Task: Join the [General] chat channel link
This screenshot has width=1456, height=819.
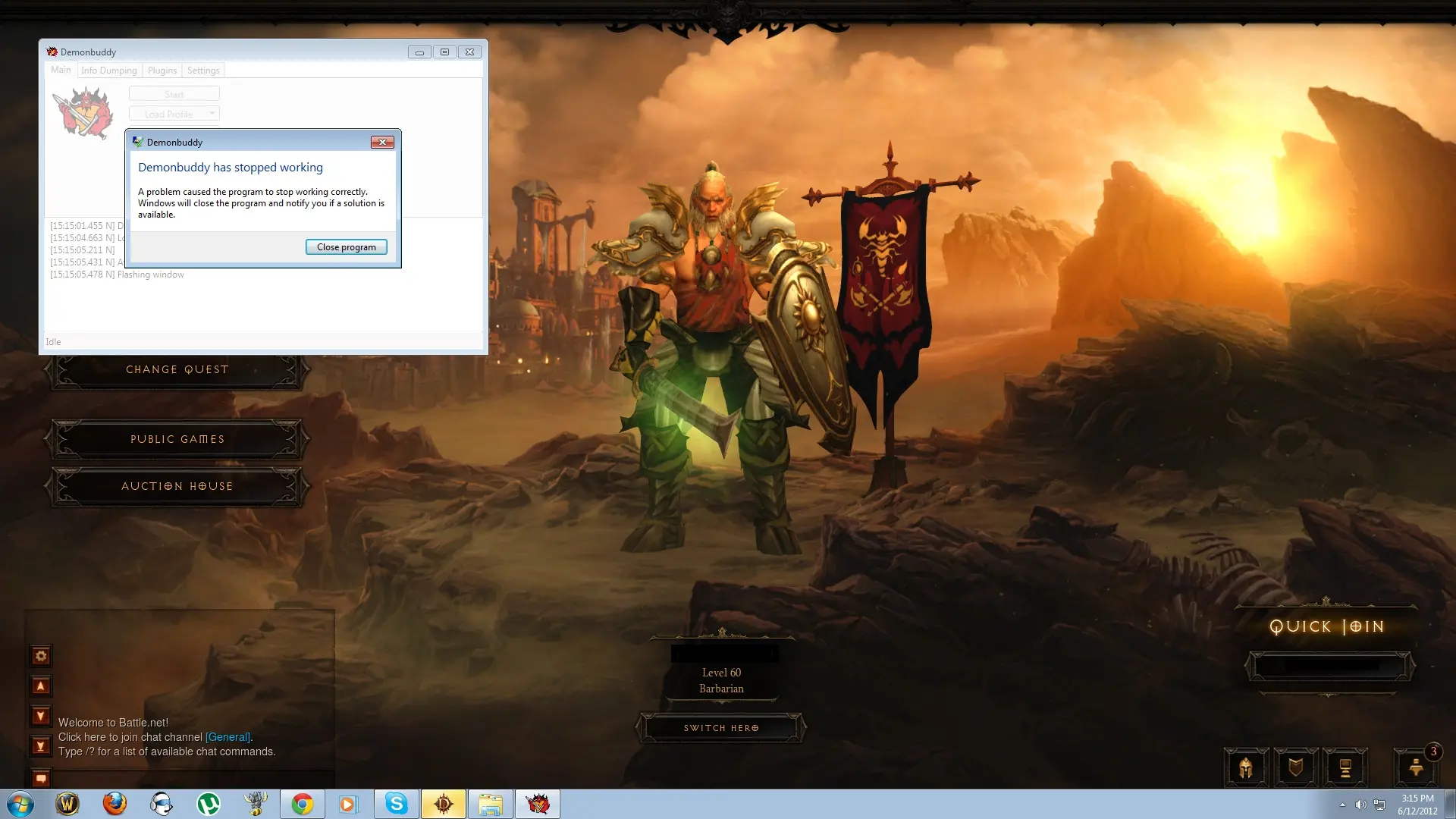Action: 227,737
